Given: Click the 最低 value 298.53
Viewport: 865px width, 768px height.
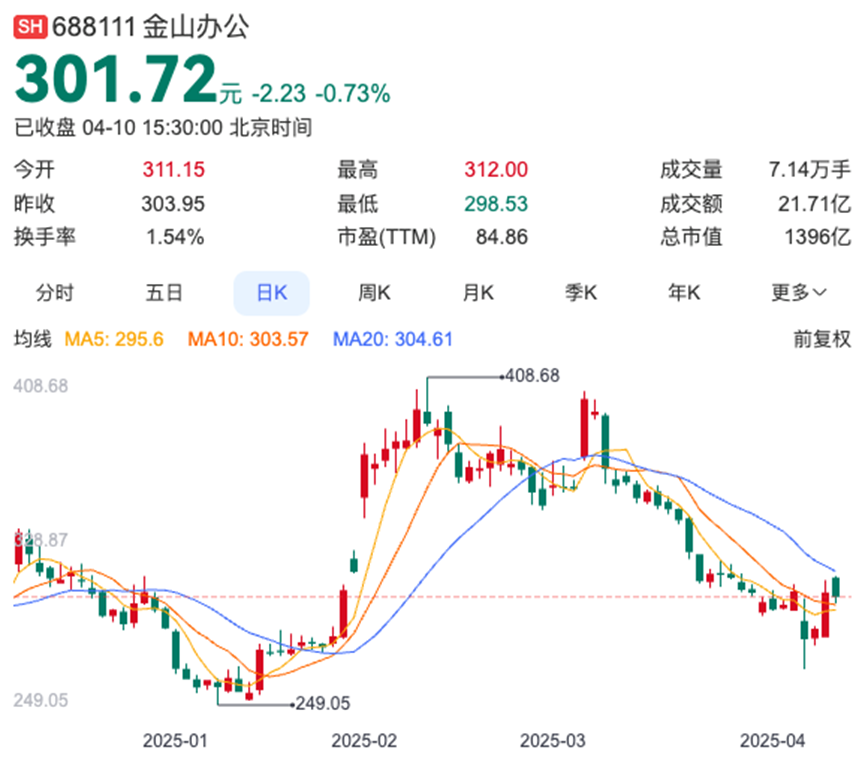Looking at the screenshot, I should point(496,204).
